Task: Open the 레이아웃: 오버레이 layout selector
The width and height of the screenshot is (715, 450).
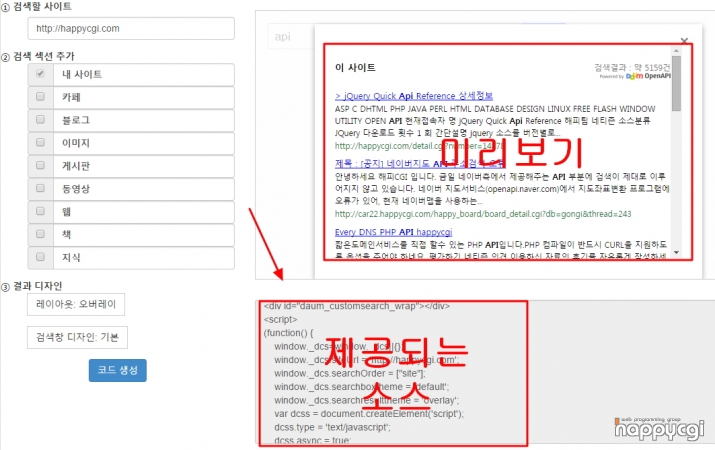Action: [x=76, y=304]
